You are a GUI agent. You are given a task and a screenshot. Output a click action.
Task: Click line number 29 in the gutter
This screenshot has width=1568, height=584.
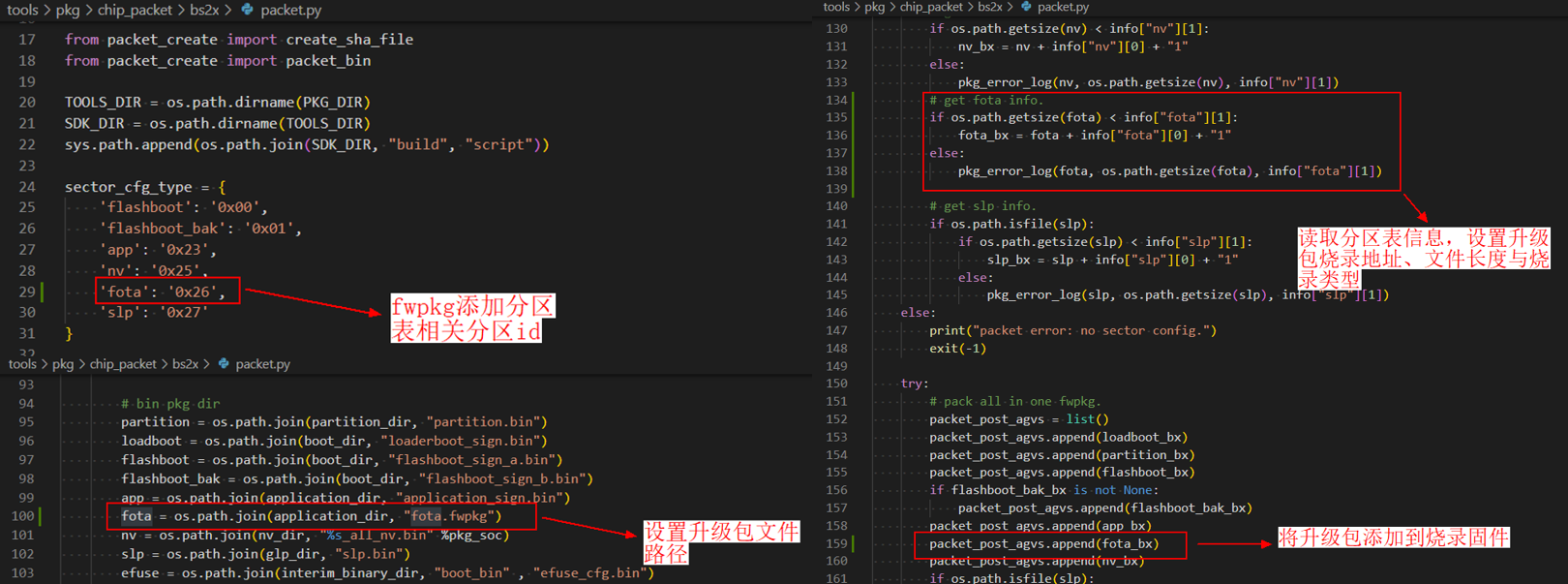point(26,292)
